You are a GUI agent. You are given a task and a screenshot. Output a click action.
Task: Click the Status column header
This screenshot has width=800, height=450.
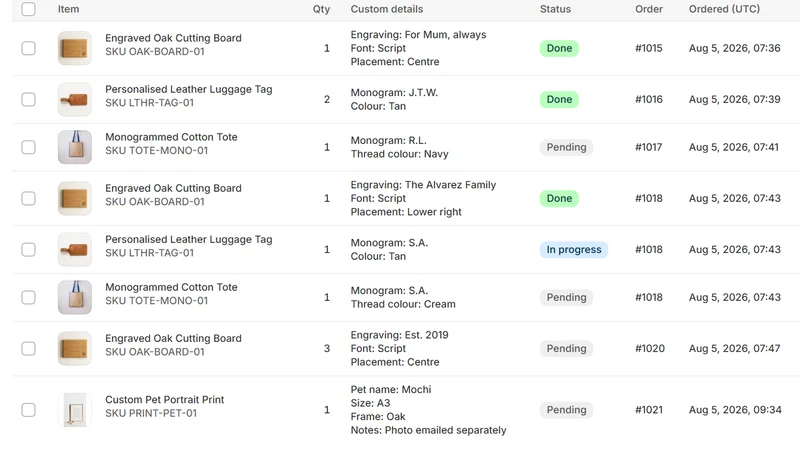[555, 9]
